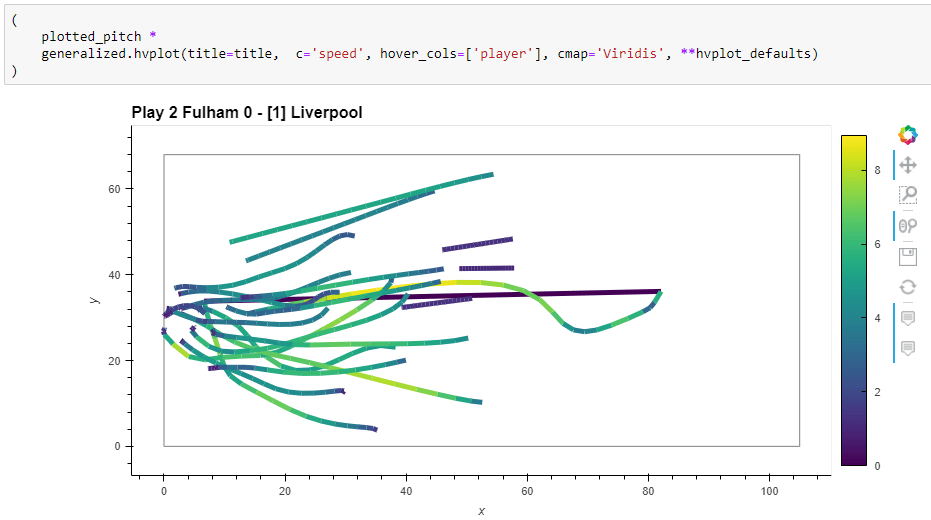This screenshot has width=931, height=520.
Task: Save the plot with the Save icon
Action: [908, 257]
